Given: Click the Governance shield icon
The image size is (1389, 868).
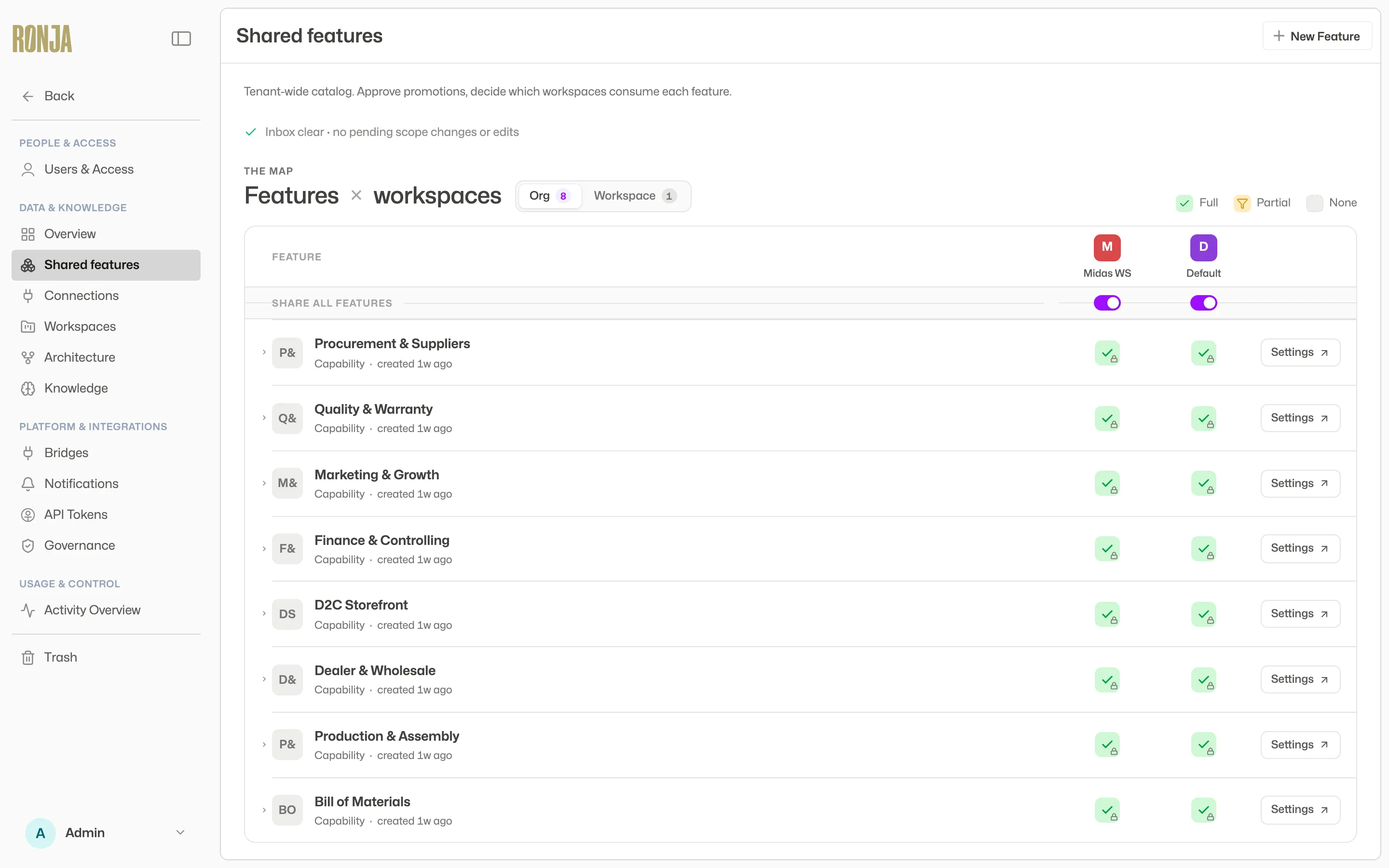Looking at the screenshot, I should [27, 546].
